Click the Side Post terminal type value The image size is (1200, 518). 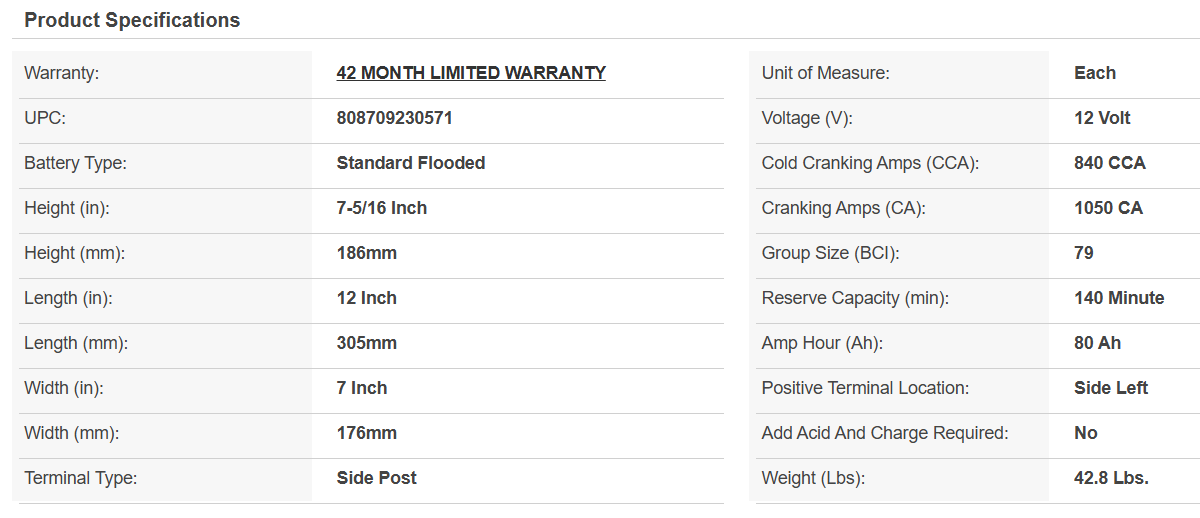377,478
